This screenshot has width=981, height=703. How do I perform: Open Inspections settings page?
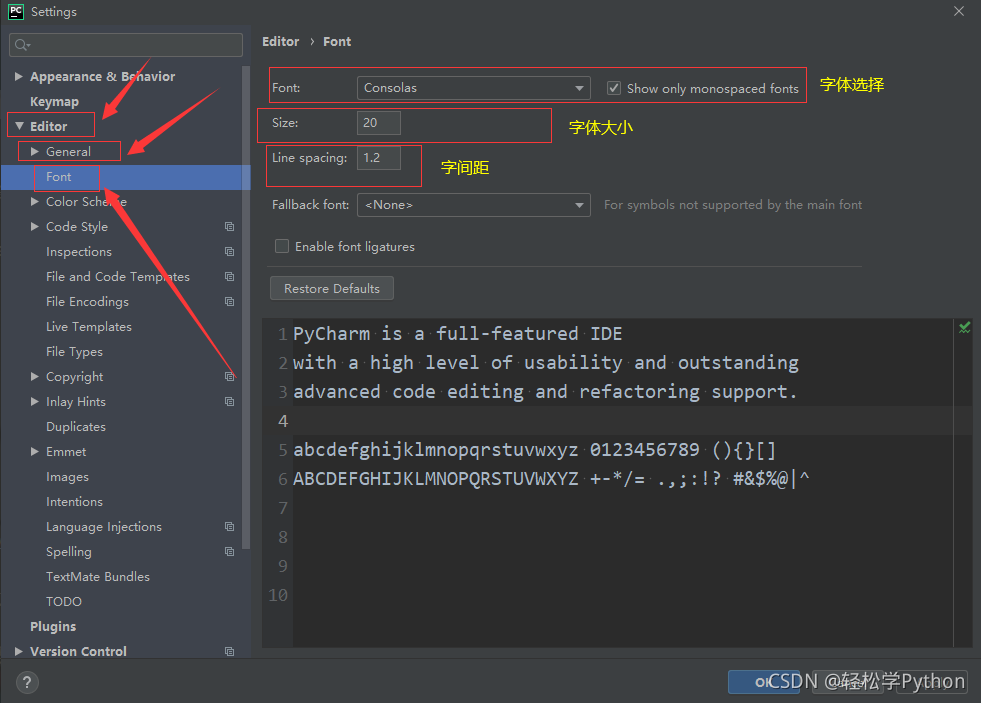click(79, 251)
